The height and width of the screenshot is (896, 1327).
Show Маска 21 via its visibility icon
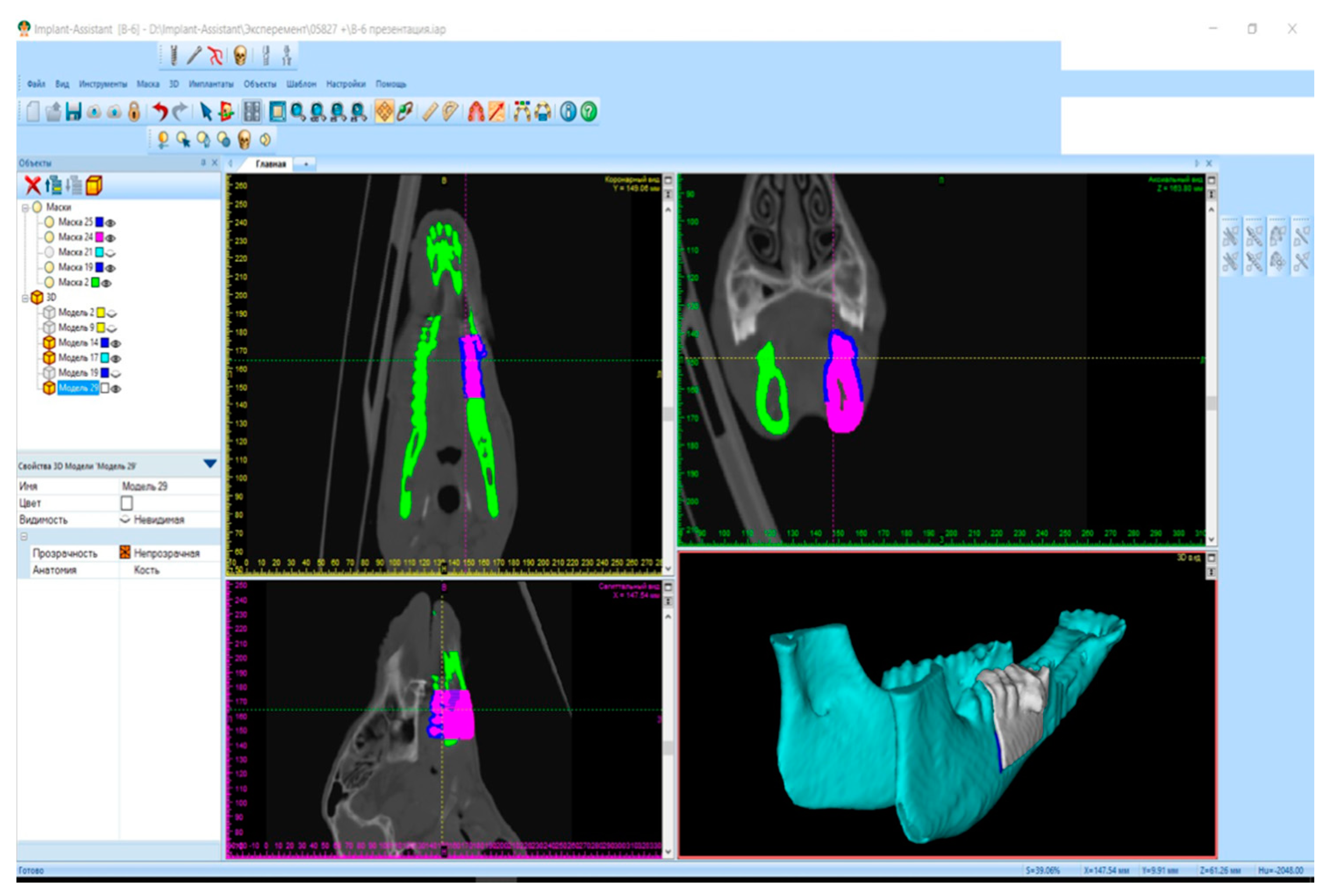click(x=111, y=253)
